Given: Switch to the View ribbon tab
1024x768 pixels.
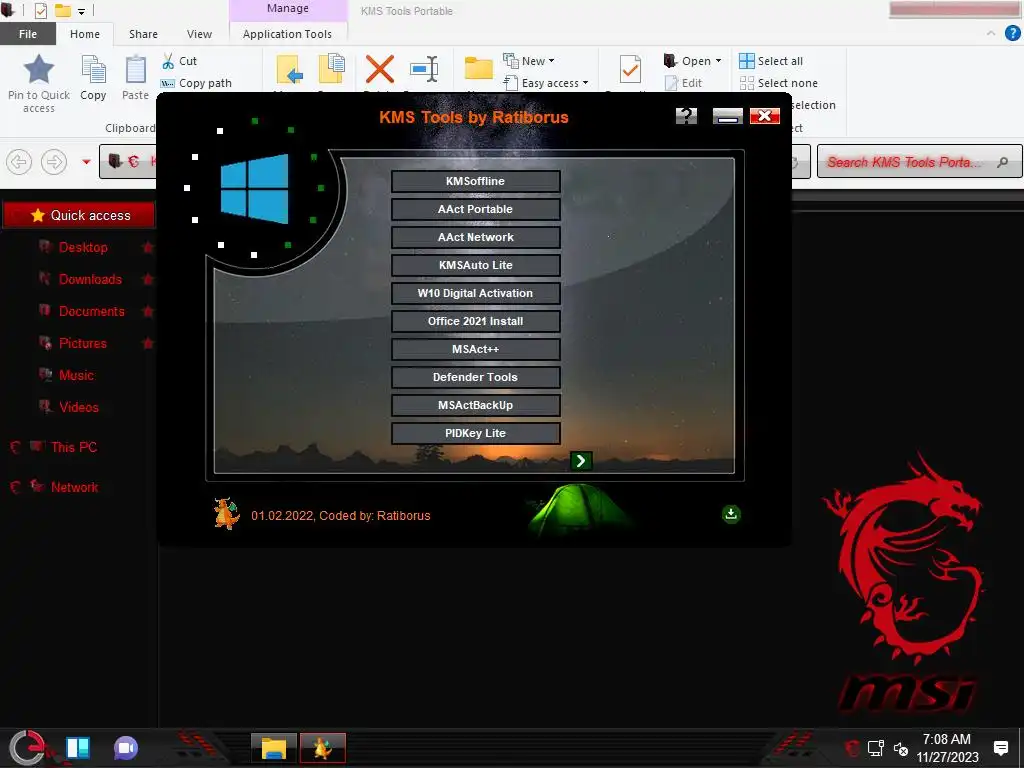Looking at the screenshot, I should (199, 34).
